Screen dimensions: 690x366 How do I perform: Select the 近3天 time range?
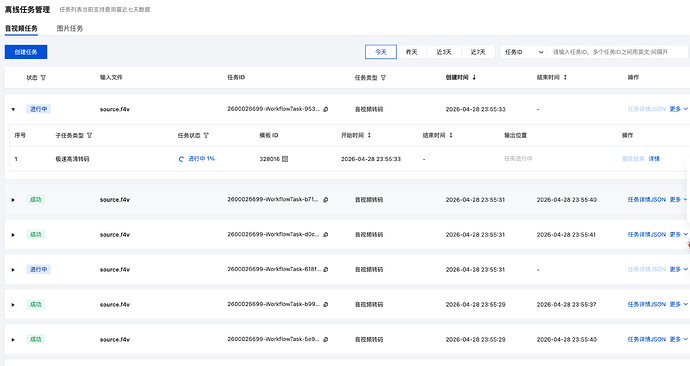(444, 52)
